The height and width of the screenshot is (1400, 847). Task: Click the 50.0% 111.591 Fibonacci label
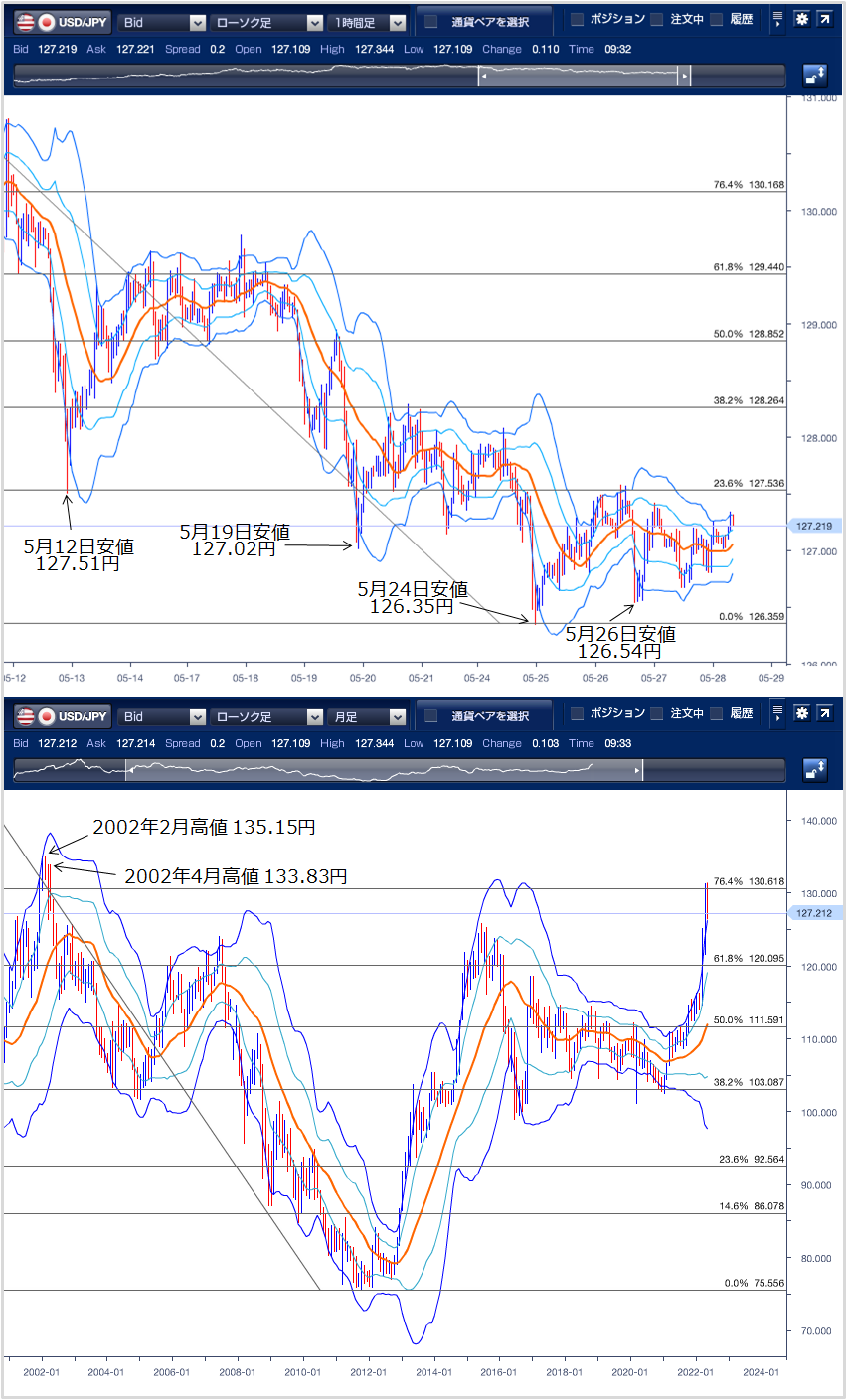(x=750, y=1019)
